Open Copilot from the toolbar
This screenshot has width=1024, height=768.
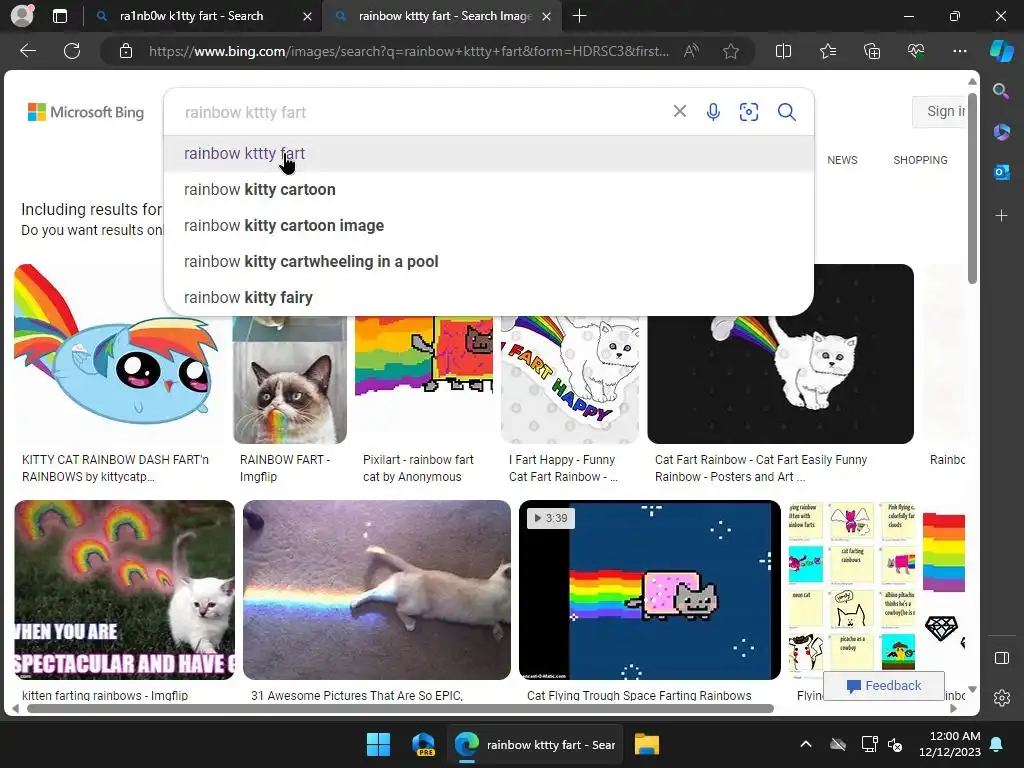pos(1001,51)
